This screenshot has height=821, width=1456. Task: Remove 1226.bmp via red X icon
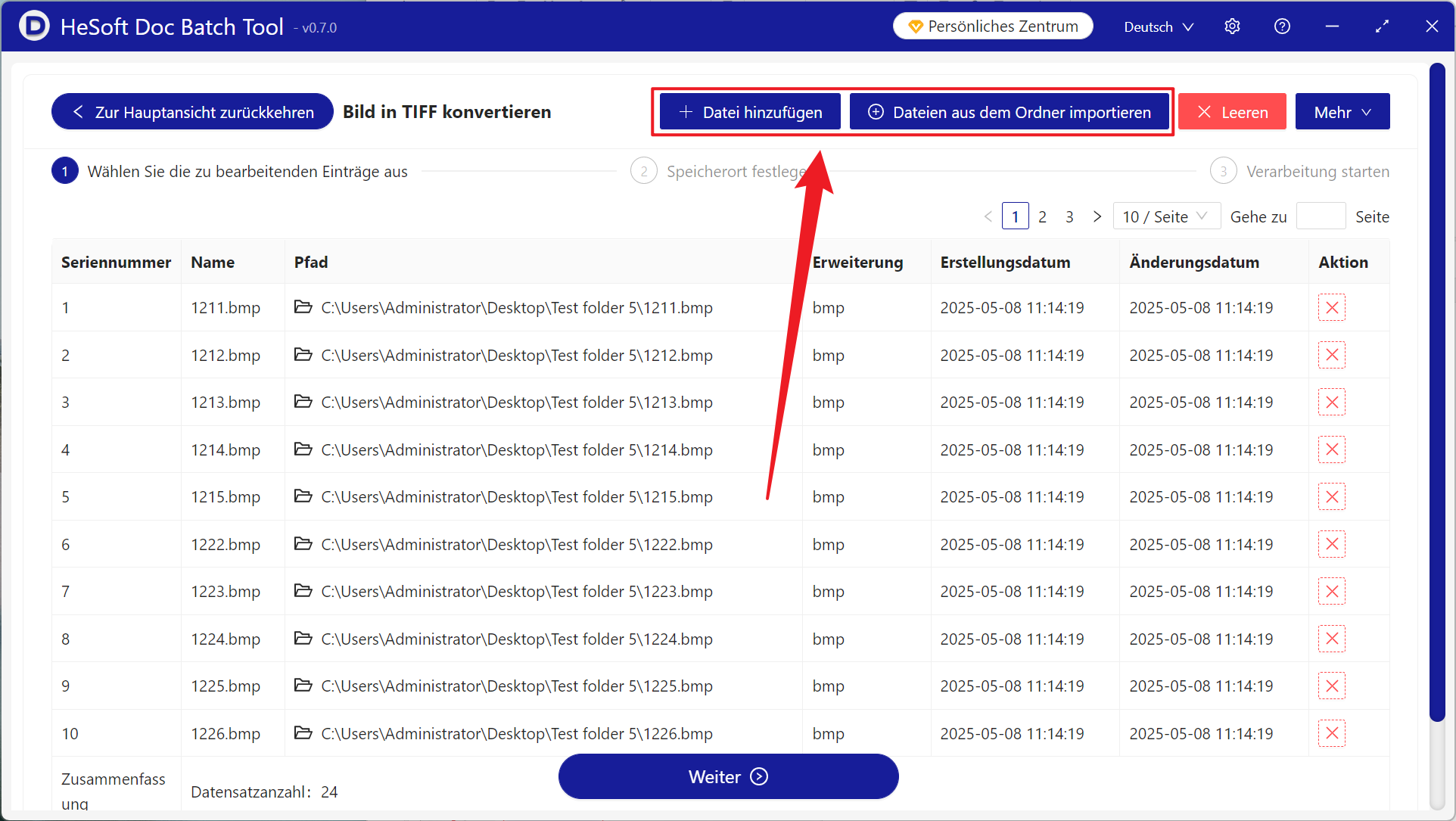(1331, 733)
